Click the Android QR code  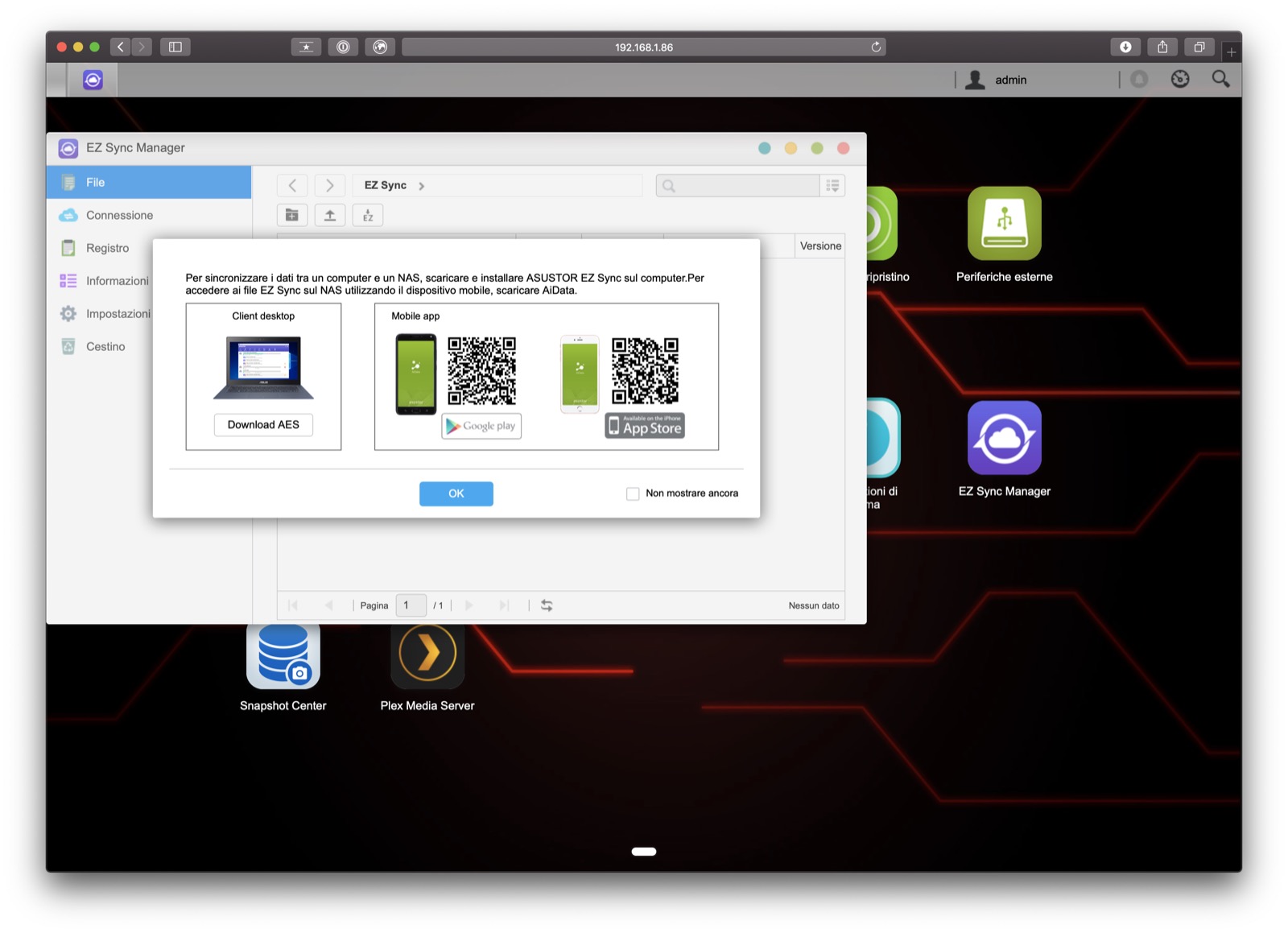pyautogui.click(x=481, y=371)
